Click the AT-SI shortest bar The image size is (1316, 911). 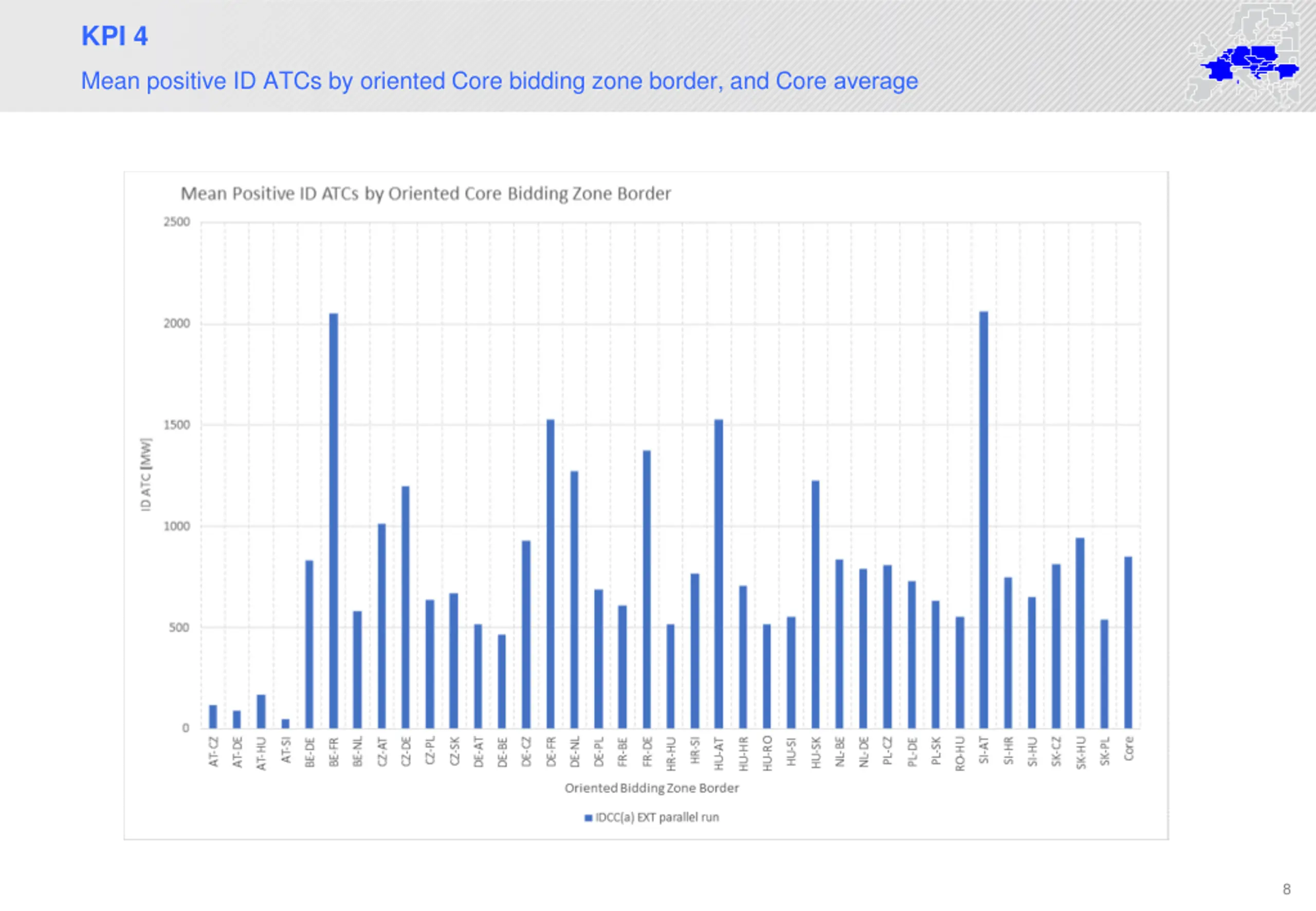[285, 724]
